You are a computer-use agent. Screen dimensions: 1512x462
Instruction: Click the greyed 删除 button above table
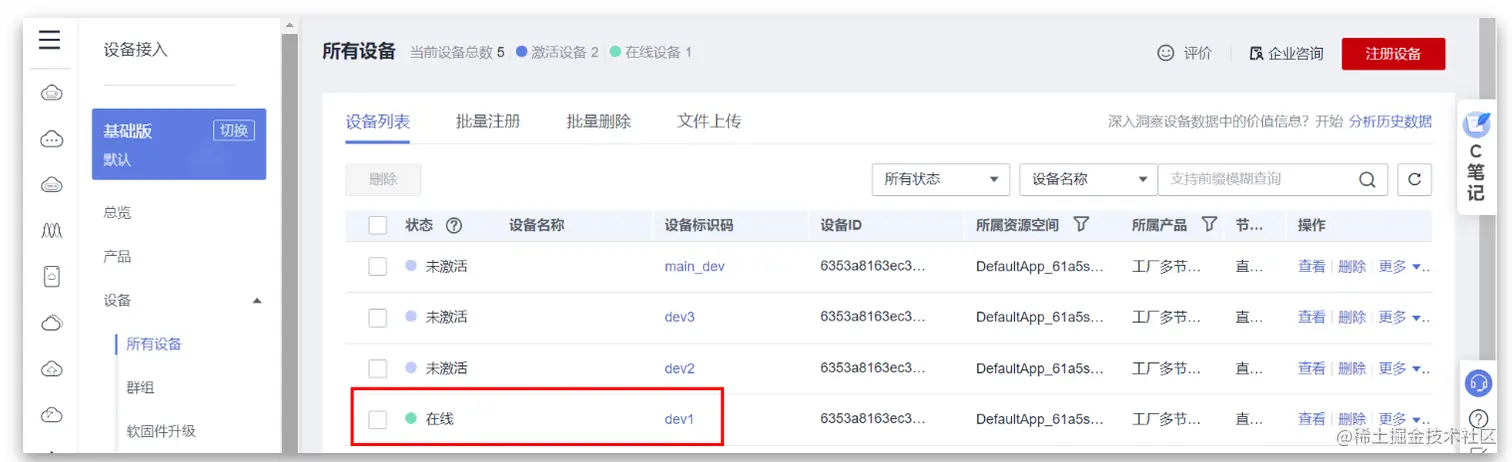383,179
